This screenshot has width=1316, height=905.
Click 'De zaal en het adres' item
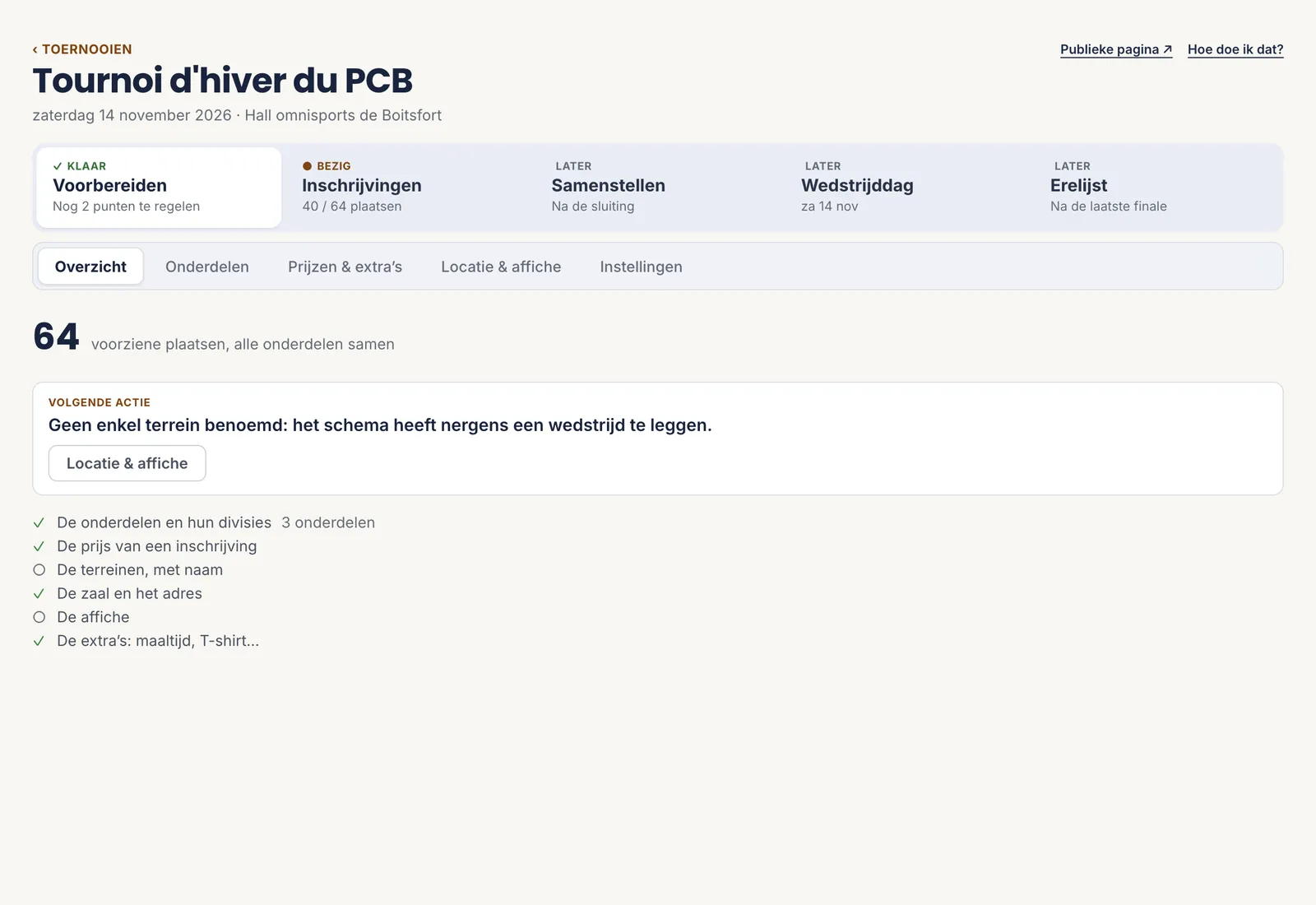pyautogui.click(x=129, y=593)
